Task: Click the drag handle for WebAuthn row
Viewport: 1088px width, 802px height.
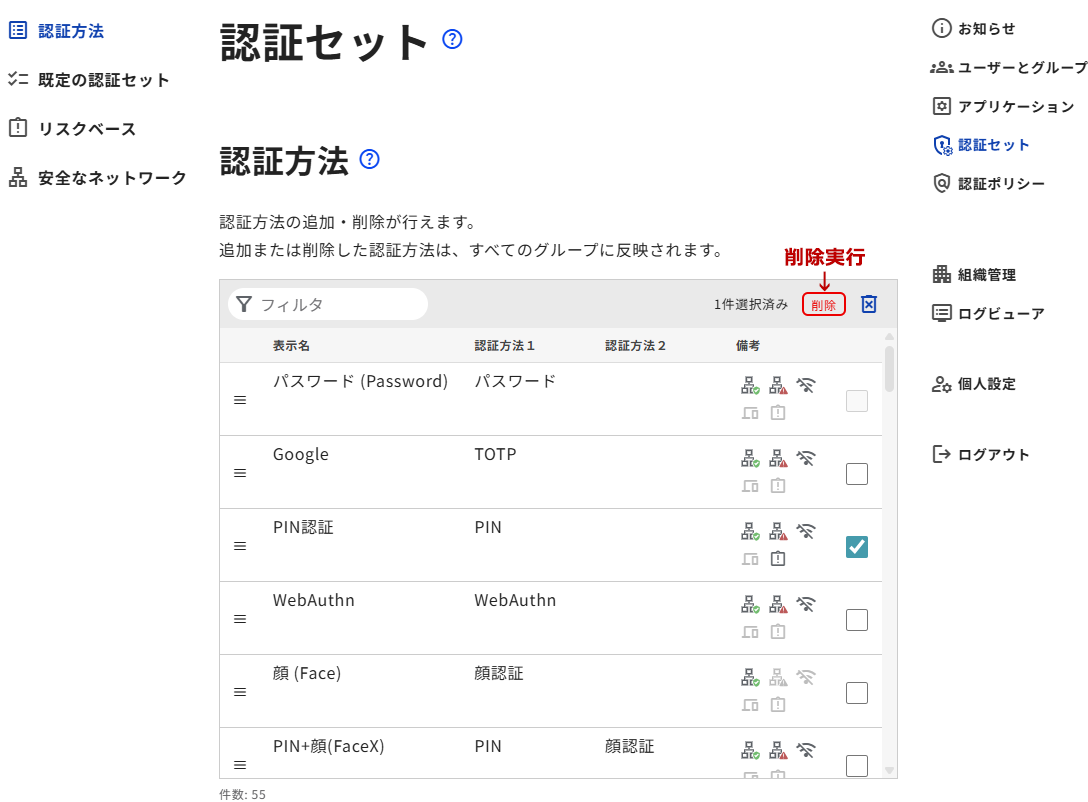Action: point(240,619)
